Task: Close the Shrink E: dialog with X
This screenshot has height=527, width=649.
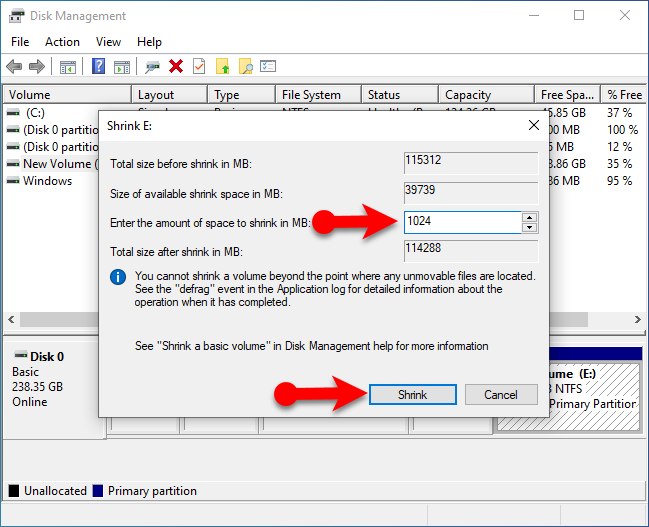Action: pos(533,126)
